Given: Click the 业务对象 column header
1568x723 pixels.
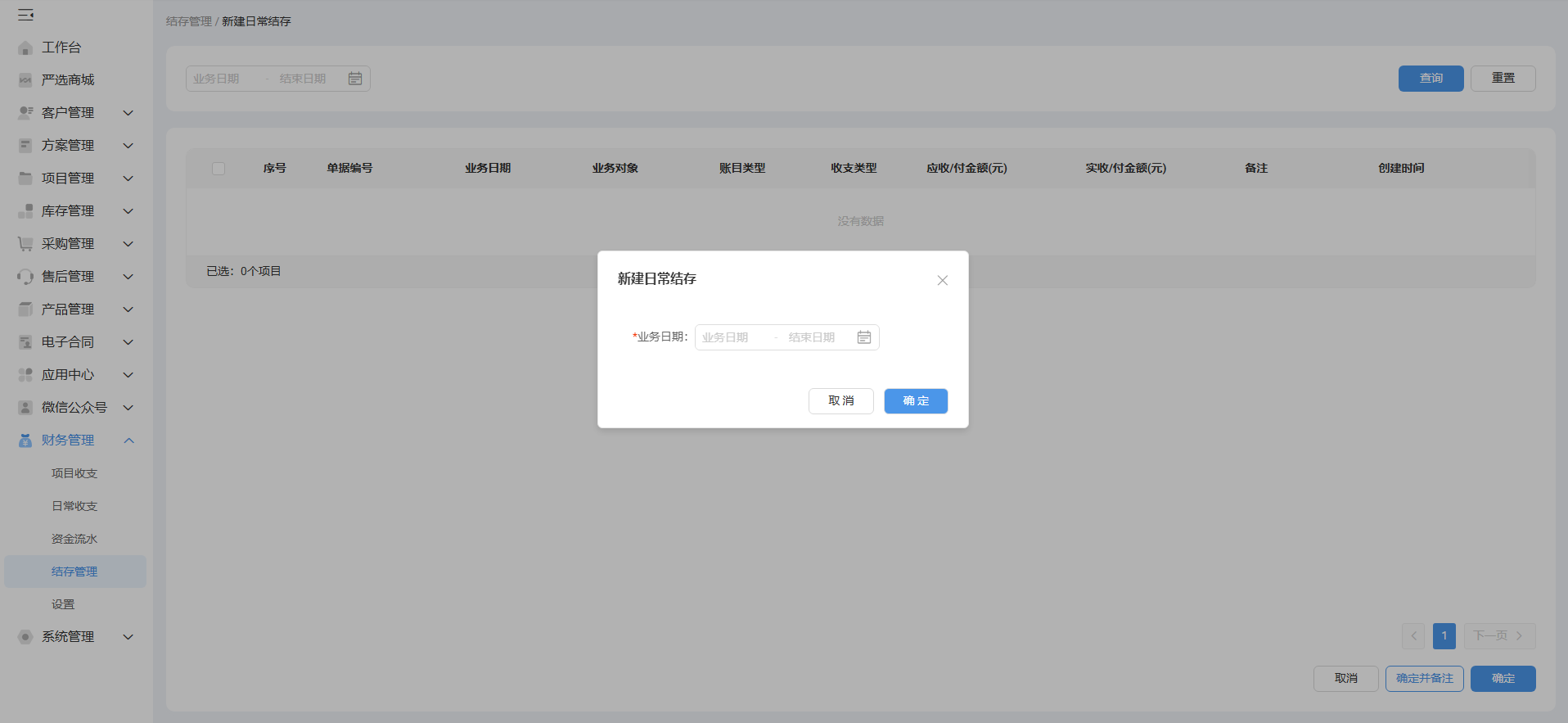Looking at the screenshot, I should tap(615, 168).
